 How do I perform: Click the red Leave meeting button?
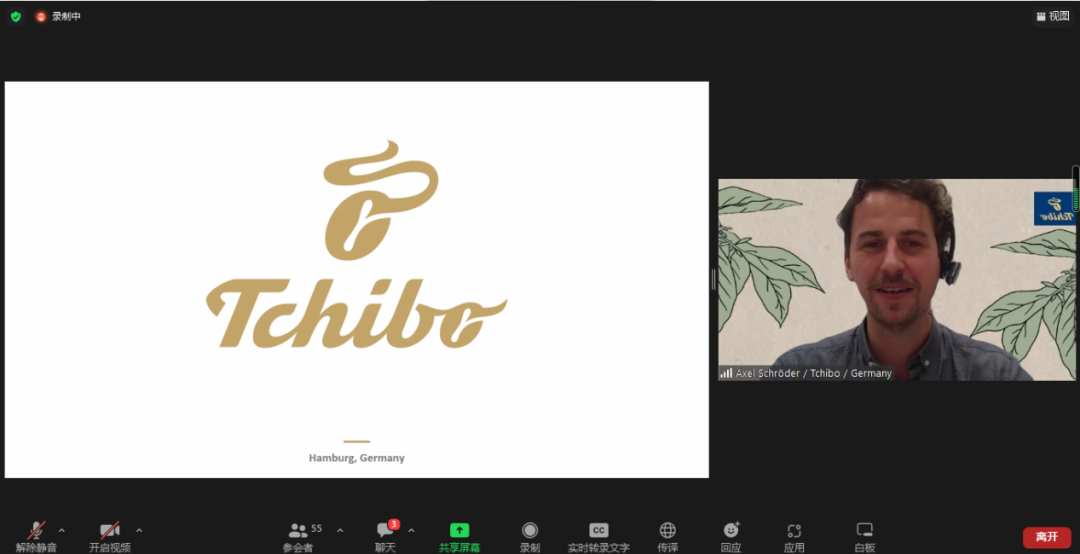pos(1046,537)
